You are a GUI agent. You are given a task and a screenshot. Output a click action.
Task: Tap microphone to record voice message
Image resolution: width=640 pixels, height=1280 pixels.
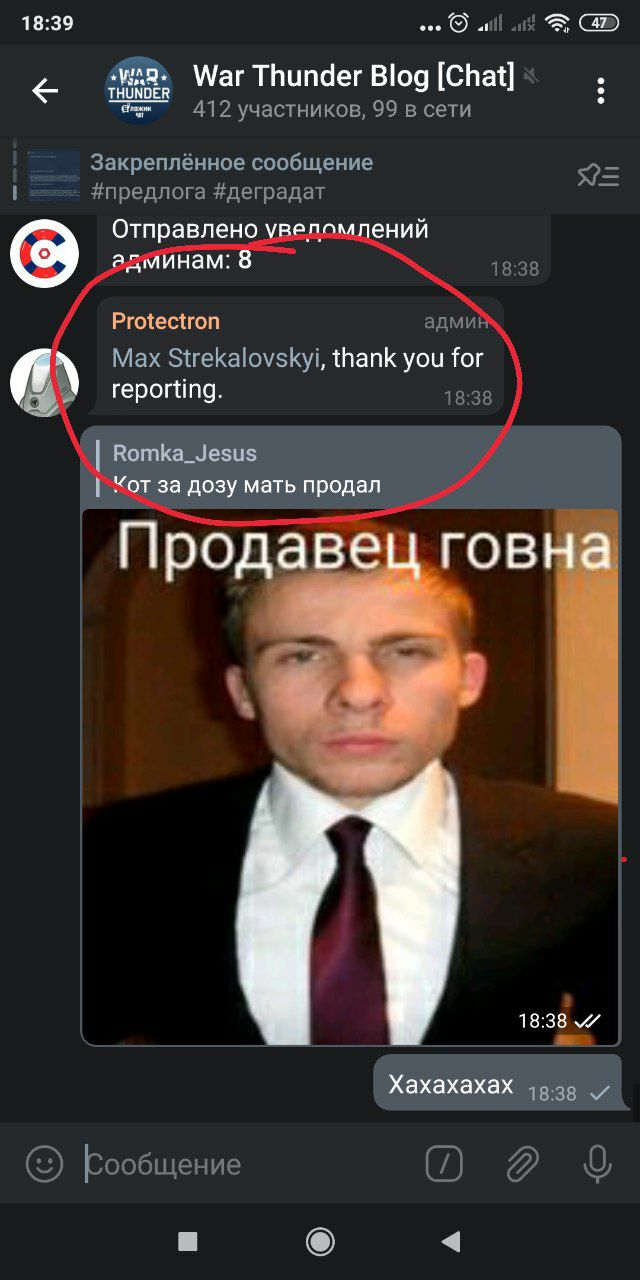597,1164
